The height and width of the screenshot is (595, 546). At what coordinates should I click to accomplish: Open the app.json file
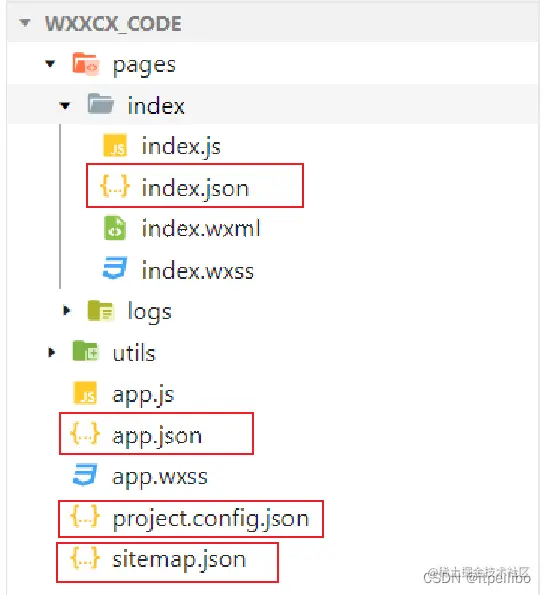(x=156, y=433)
